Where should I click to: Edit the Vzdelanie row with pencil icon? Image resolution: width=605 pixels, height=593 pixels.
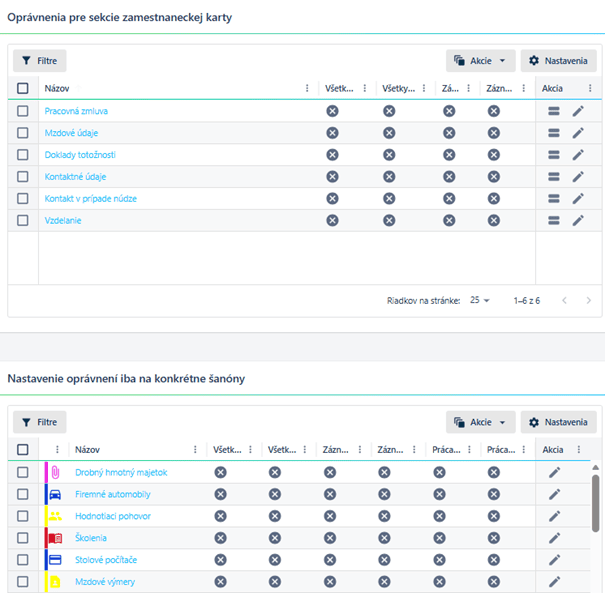[x=578, y=221]
